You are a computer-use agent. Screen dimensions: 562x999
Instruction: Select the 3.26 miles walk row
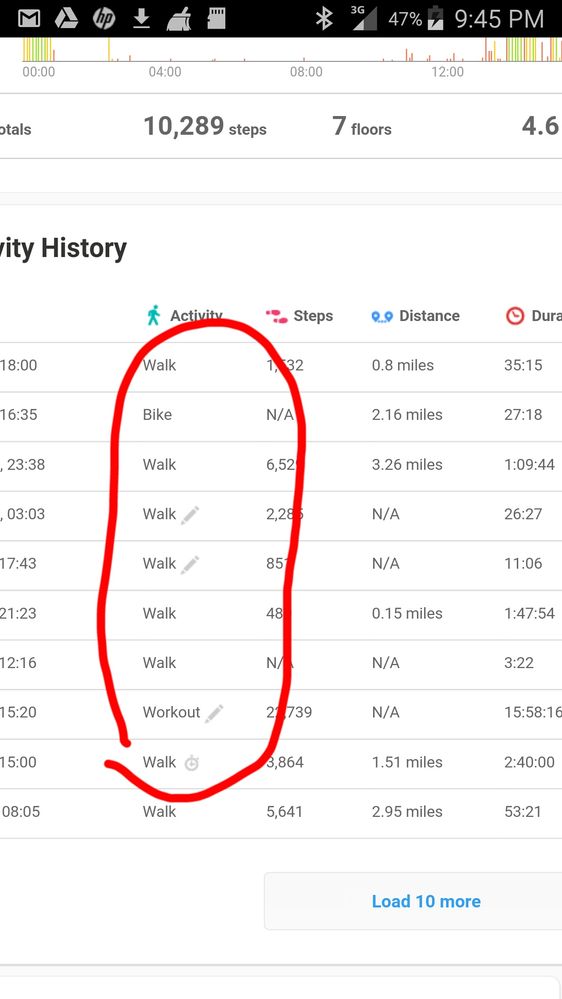click(281, 464)
